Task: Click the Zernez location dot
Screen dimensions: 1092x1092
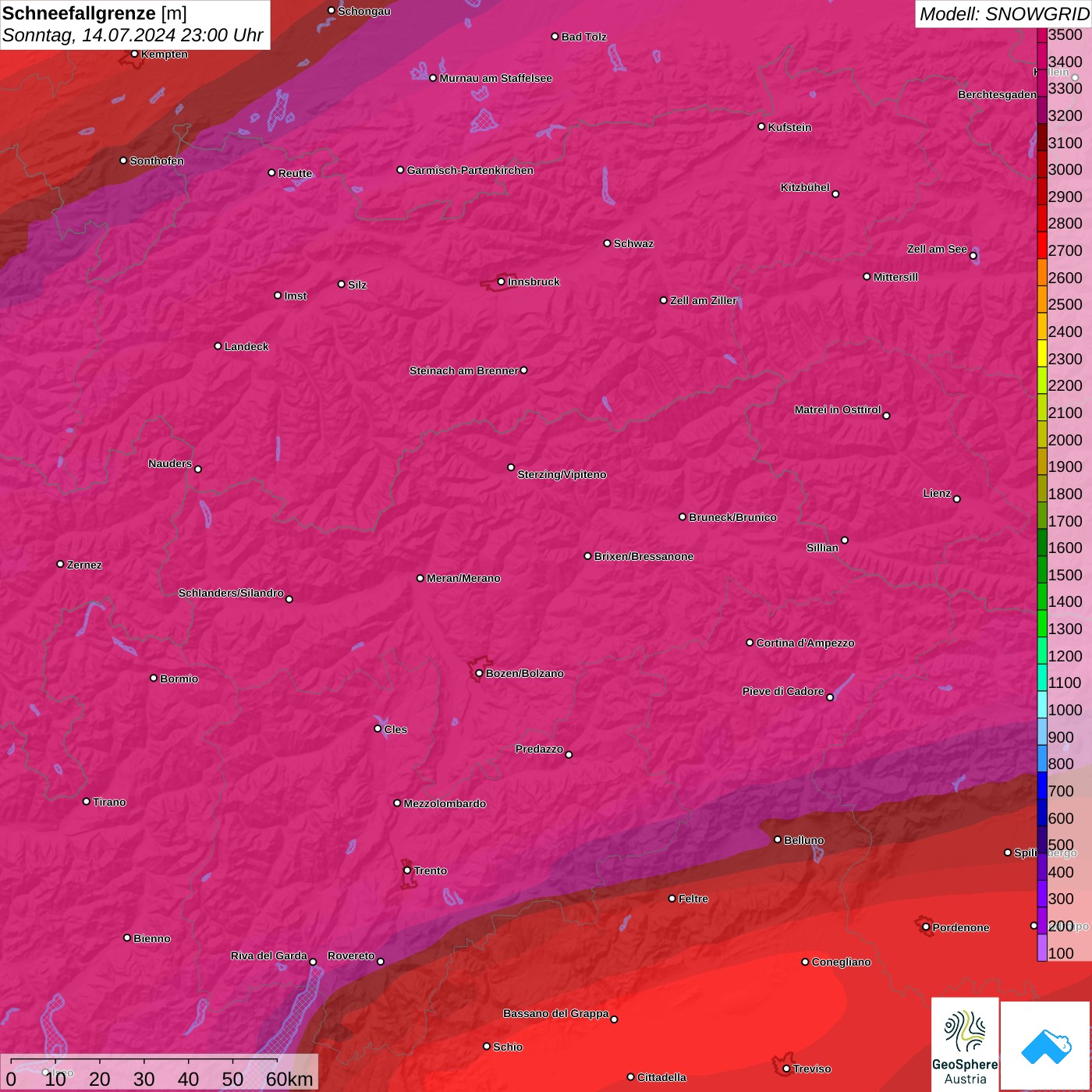Action: click(x=60, y=564)
